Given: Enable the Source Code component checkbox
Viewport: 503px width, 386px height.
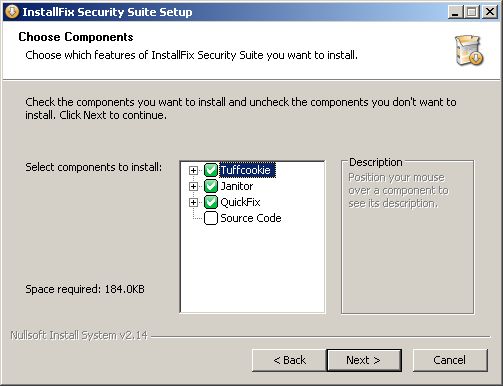Looking at the screenshot, I should pyautogui.click(x=211, y=218).
